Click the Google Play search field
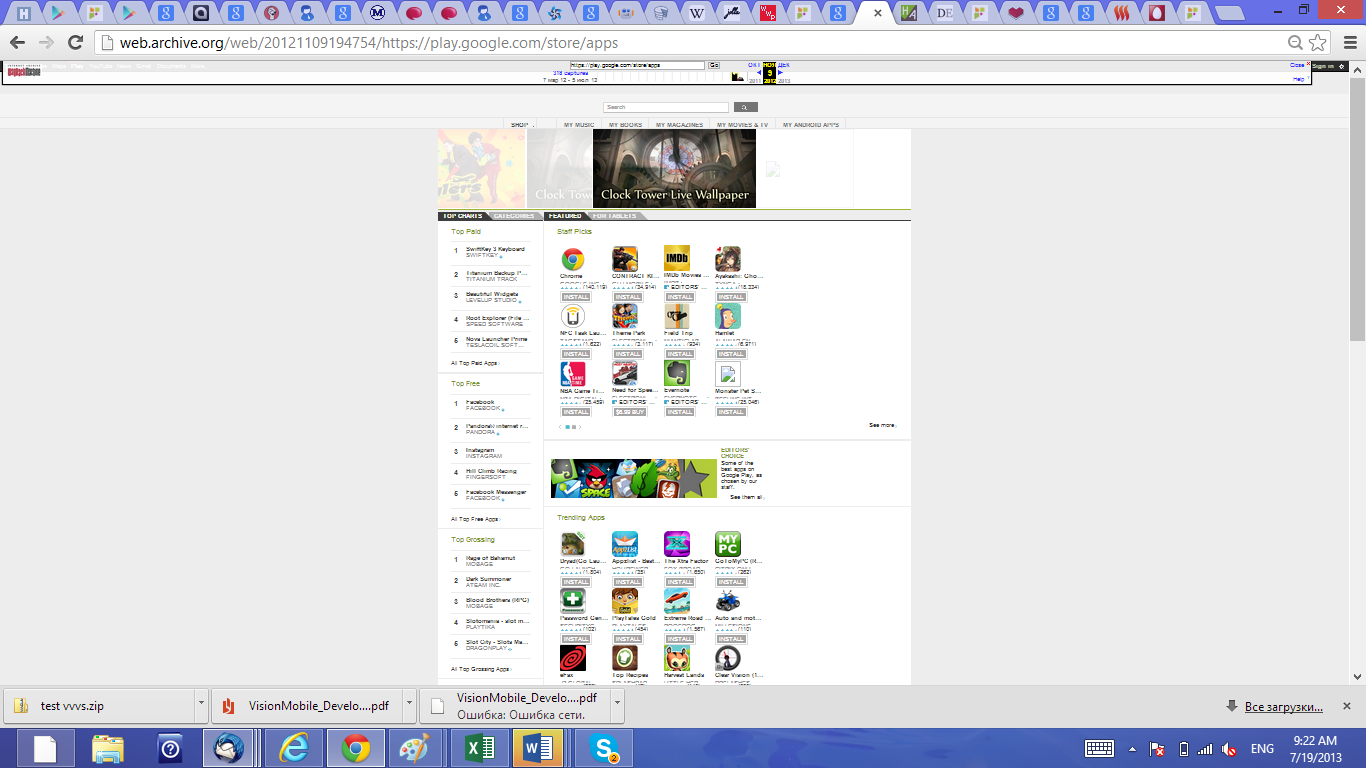1366x768 pixels. [666, 107]
